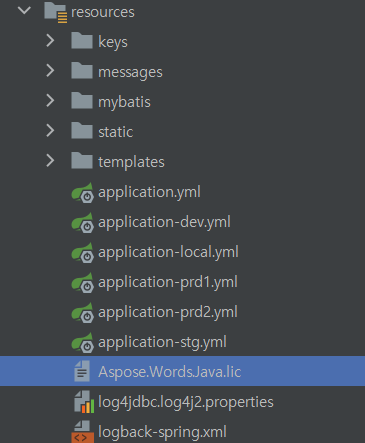This screenshot has height=443, width=365.
Task: Click Spring icon of application-stg.yml
Action: click(x=83, y=343)
